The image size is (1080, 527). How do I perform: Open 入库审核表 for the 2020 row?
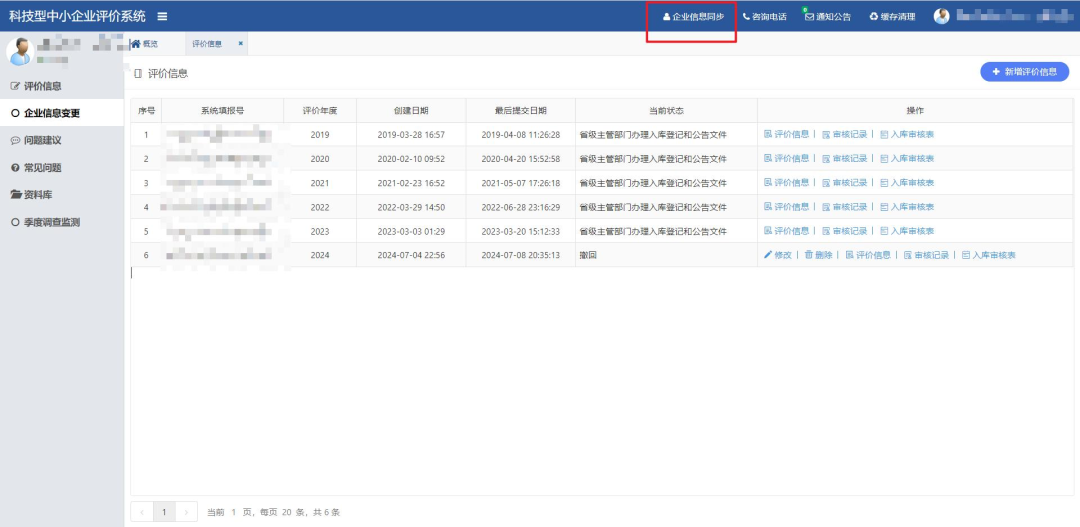coord(907,158)
